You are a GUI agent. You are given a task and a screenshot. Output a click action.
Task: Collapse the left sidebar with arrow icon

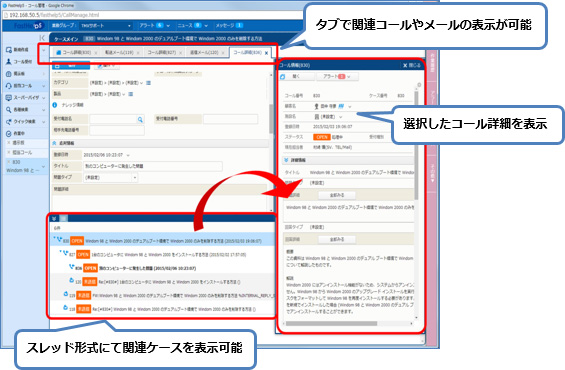[x=42, y=37]
